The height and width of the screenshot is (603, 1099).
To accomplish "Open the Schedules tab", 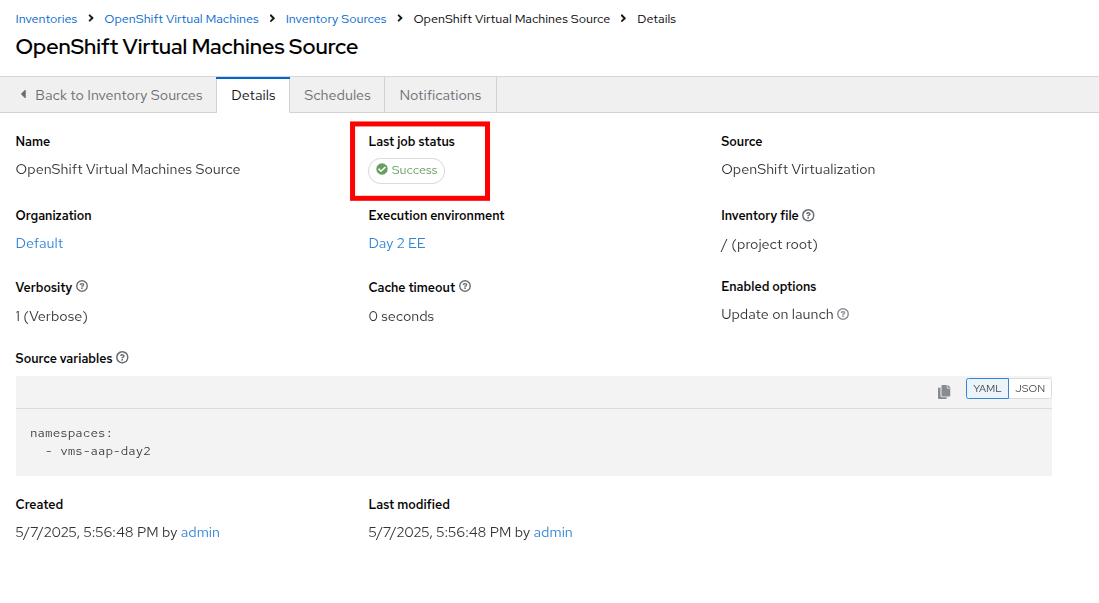I will (337, 95).
